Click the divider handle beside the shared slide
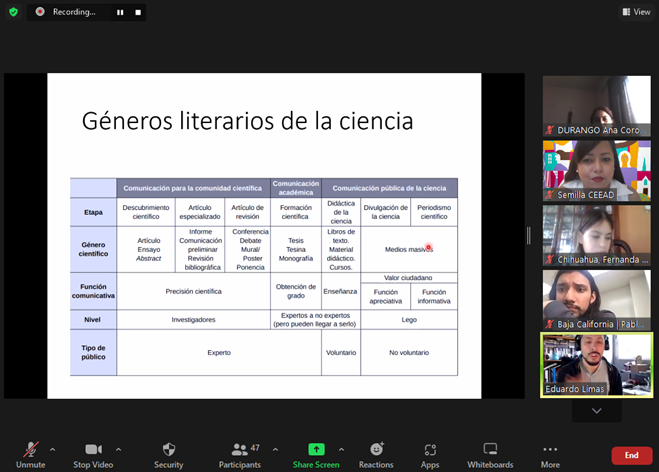The image size is (659, 472). click(529, 235)
